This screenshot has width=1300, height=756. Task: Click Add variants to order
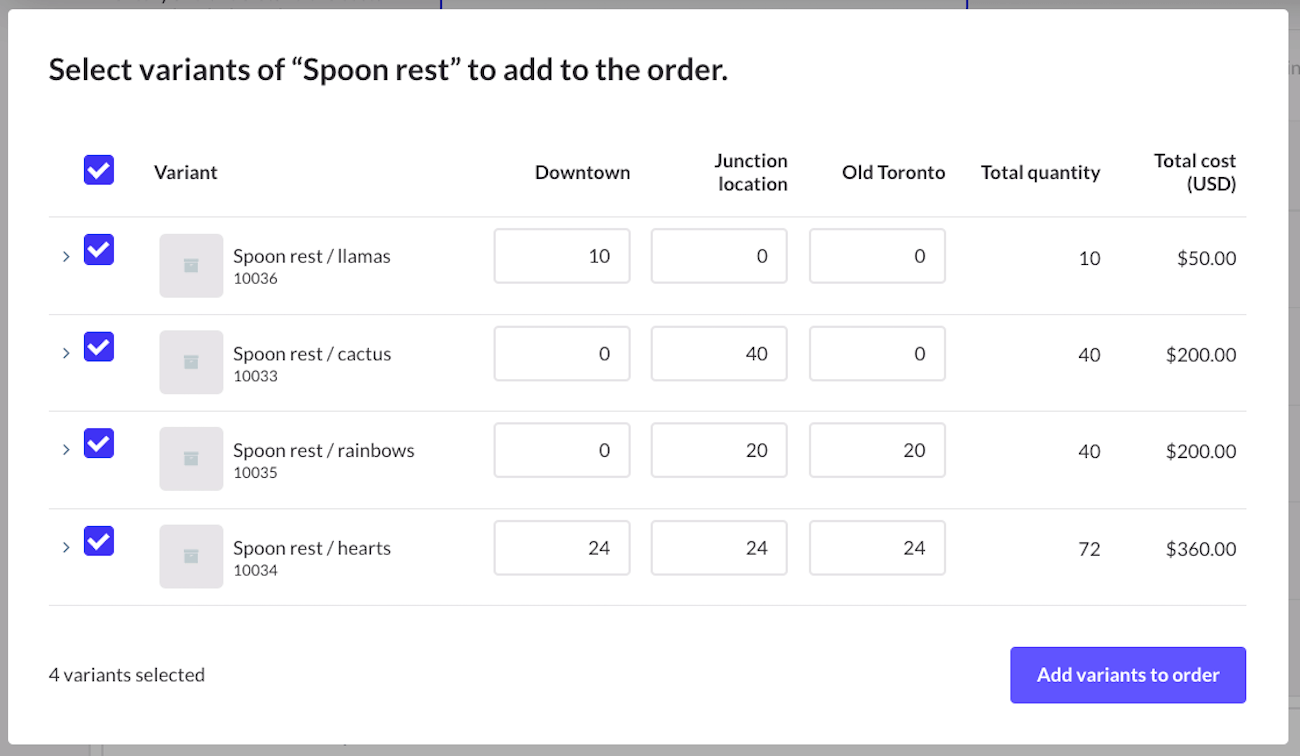(x=1127, y=675)
